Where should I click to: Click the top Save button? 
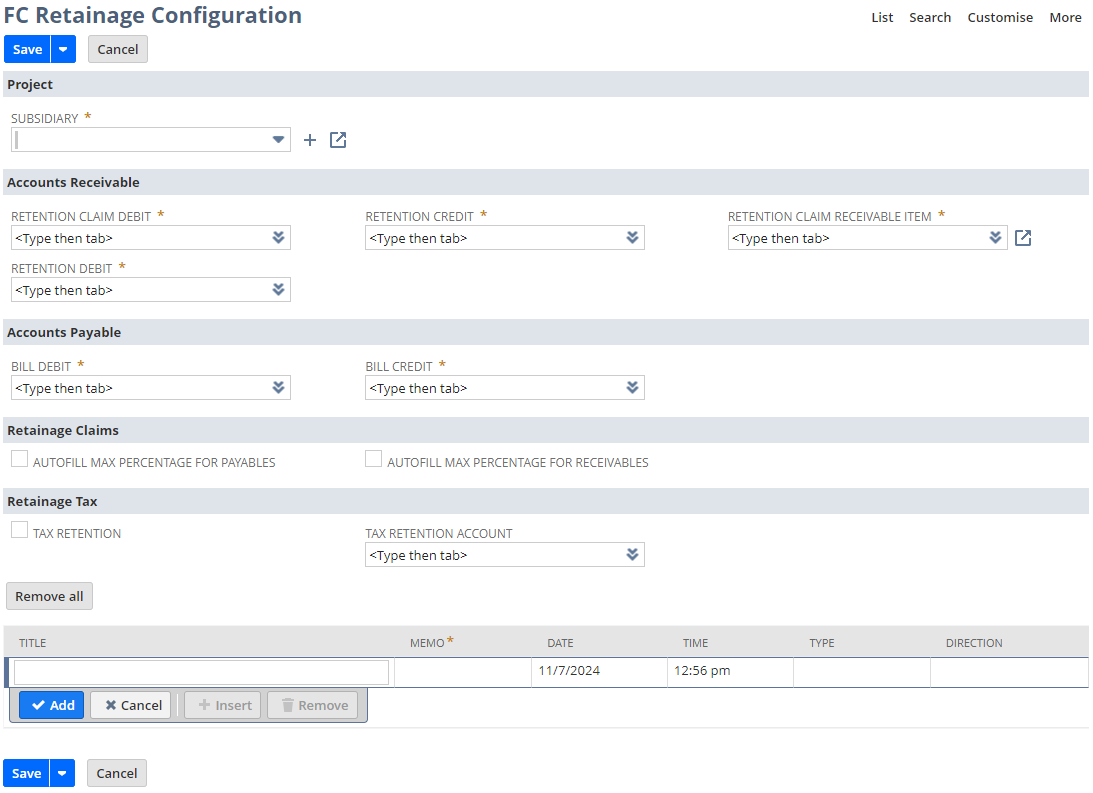[27, 49]
